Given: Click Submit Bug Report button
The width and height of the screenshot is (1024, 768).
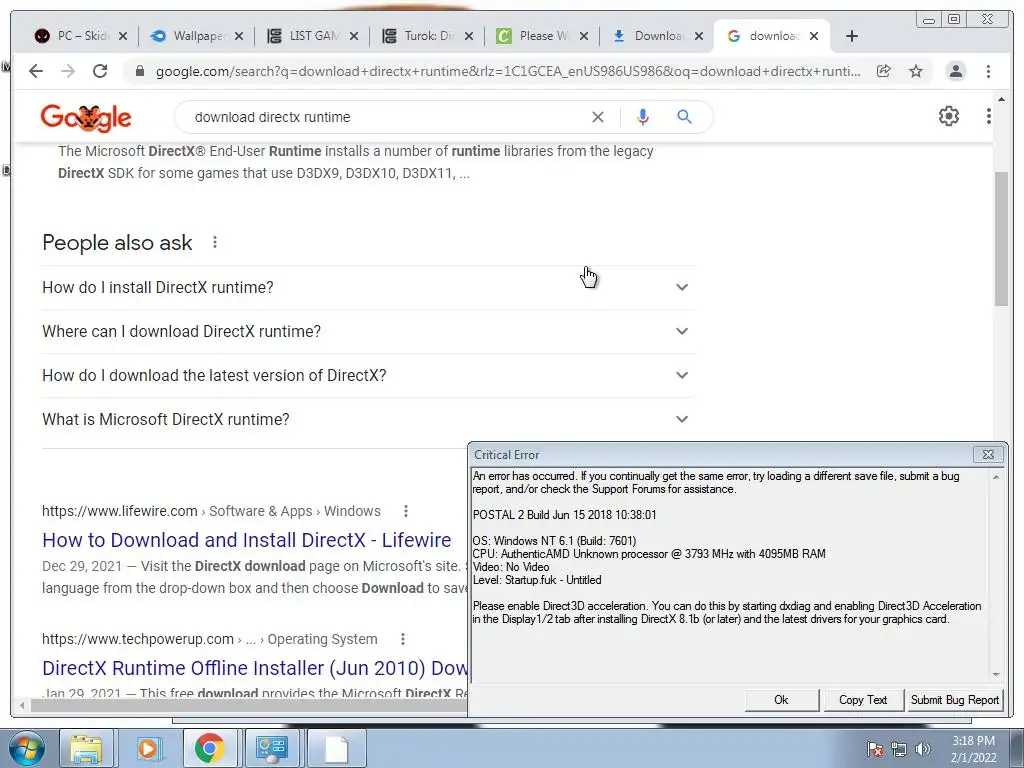Looking at the screenshot, I should point(955,700).
